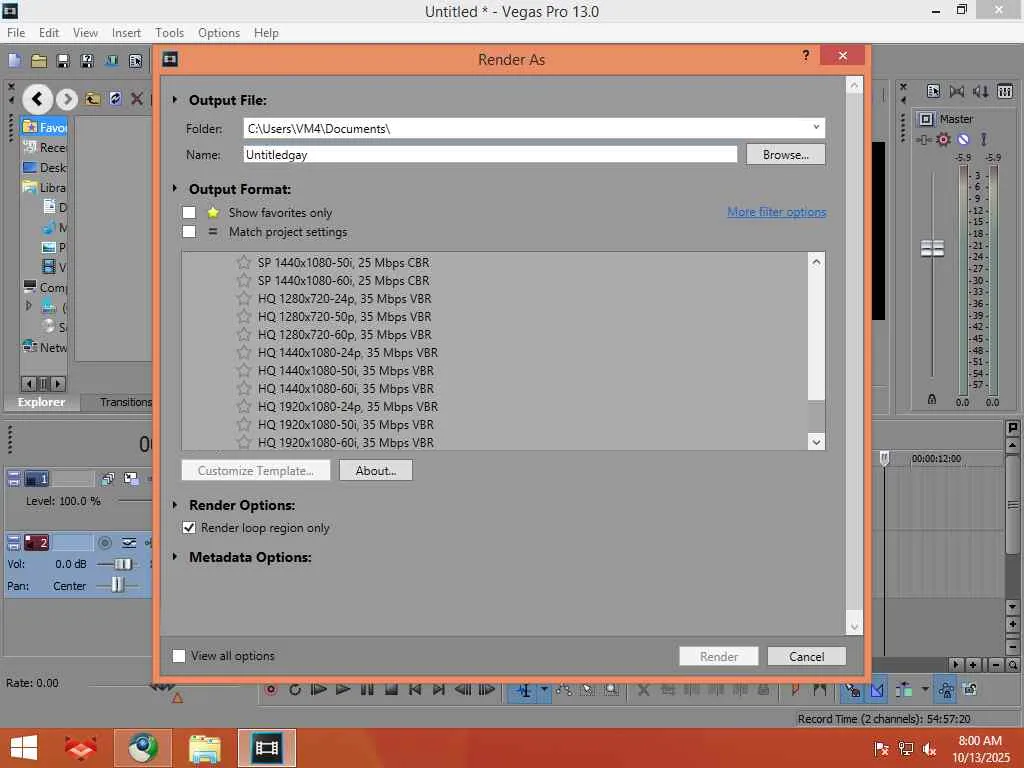Click the Pause transport button
Viewport: 1024px width, 768px height.
tap(367, 690)
